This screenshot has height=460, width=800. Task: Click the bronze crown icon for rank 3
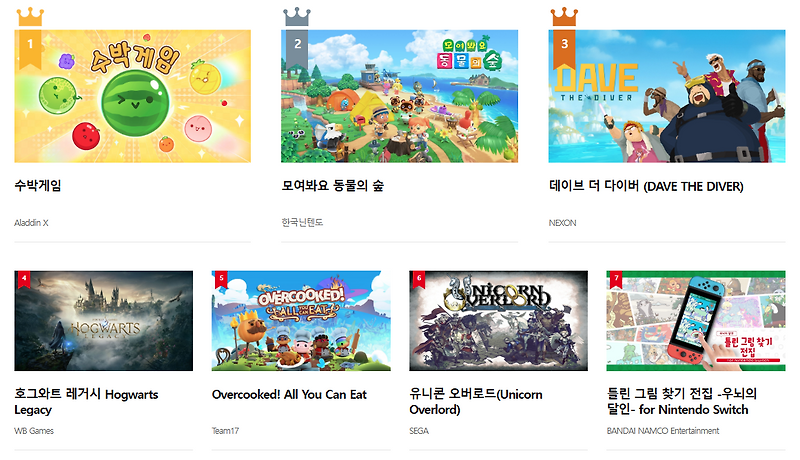tap(564, 17)
